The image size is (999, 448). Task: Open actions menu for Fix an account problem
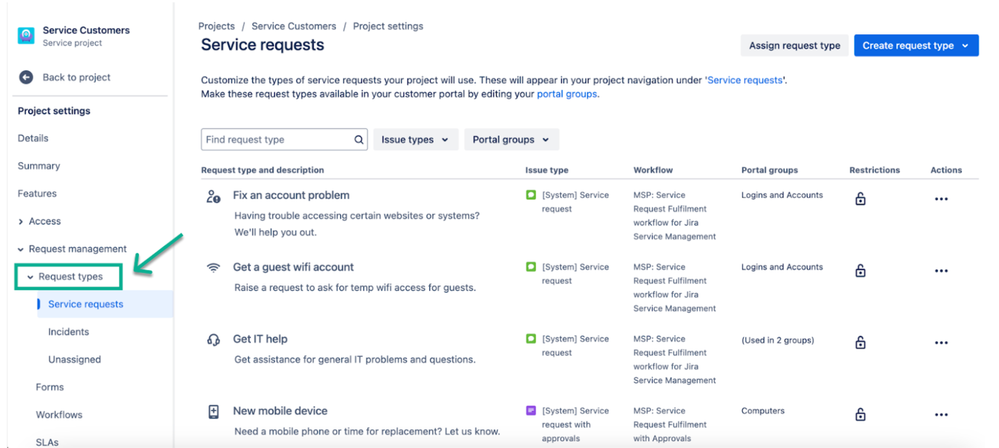(941, 199)
